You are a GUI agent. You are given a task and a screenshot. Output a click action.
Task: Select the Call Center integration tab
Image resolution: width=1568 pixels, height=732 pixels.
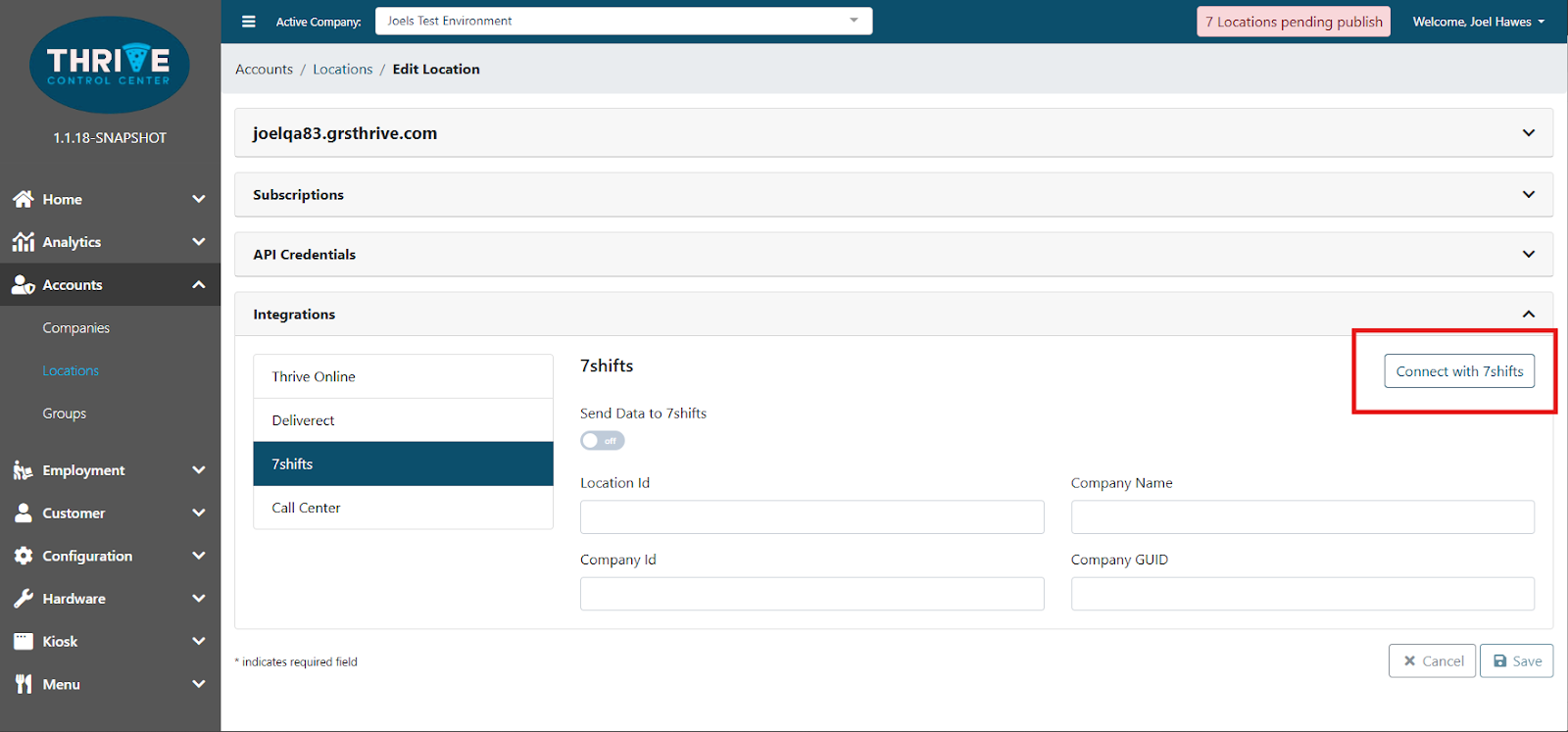(403, 508)
